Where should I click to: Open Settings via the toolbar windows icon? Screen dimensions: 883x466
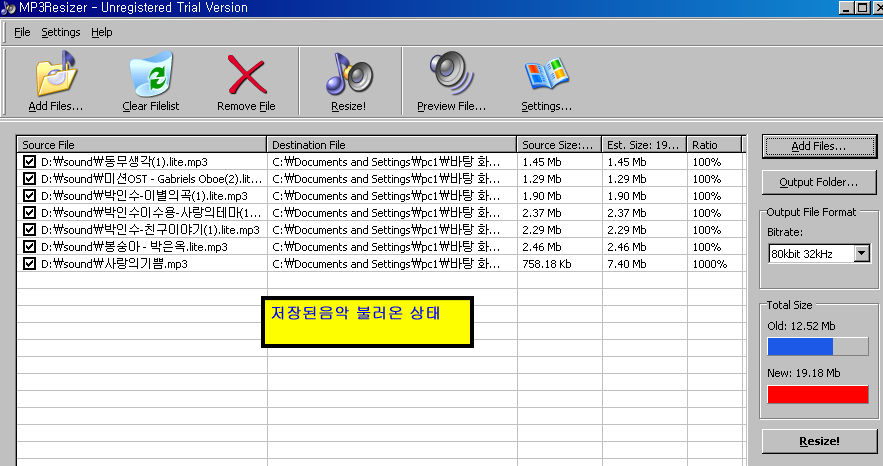coord(546,75)
